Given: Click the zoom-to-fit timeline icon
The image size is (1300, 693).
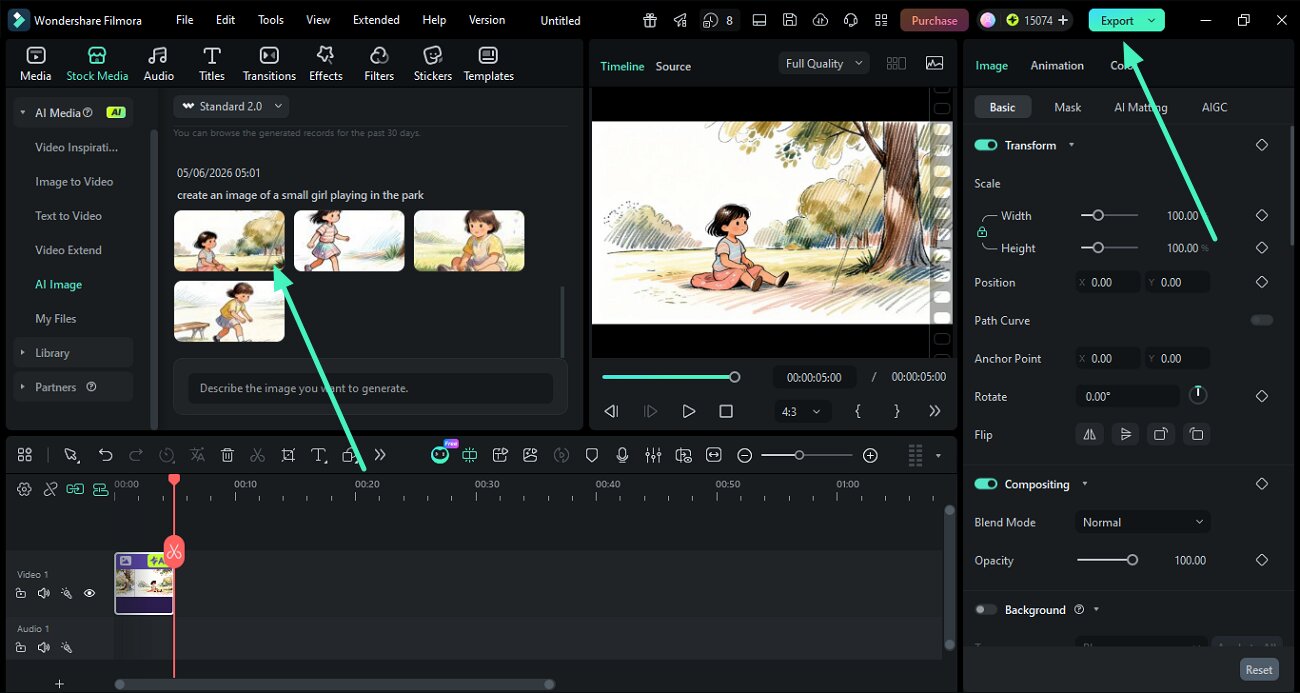Looking at the screenshot, I should (x=713, y=455).
